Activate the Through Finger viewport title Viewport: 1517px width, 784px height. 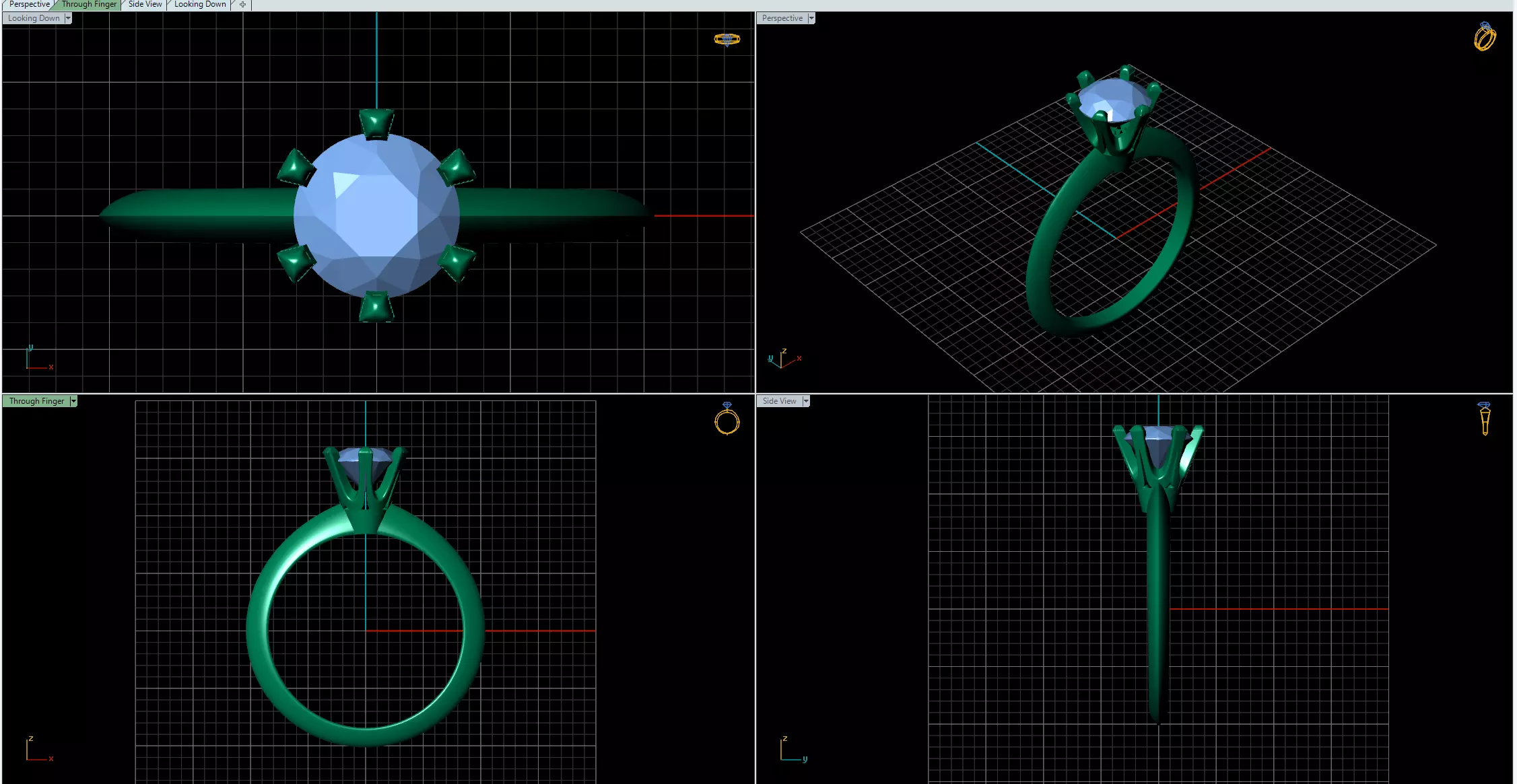pyautogui.click(x=36, y=401)
